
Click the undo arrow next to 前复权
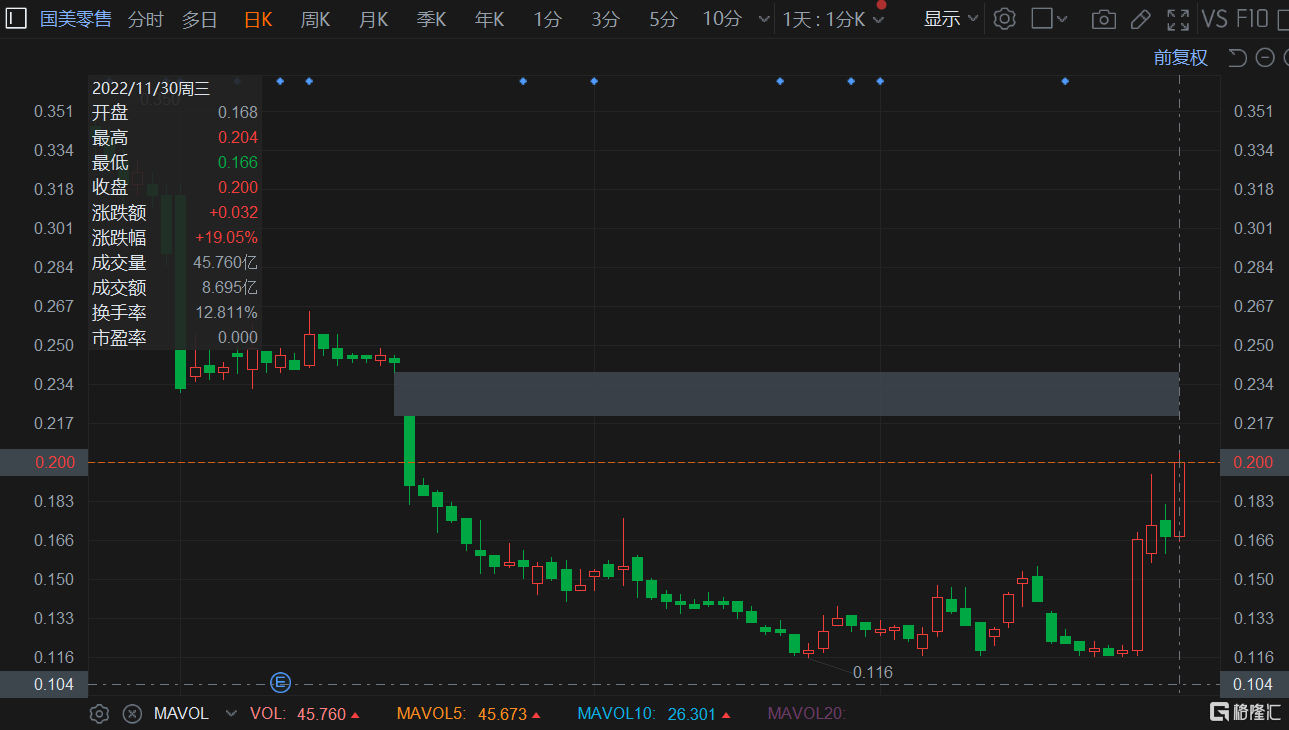[x=1237, y=58]
